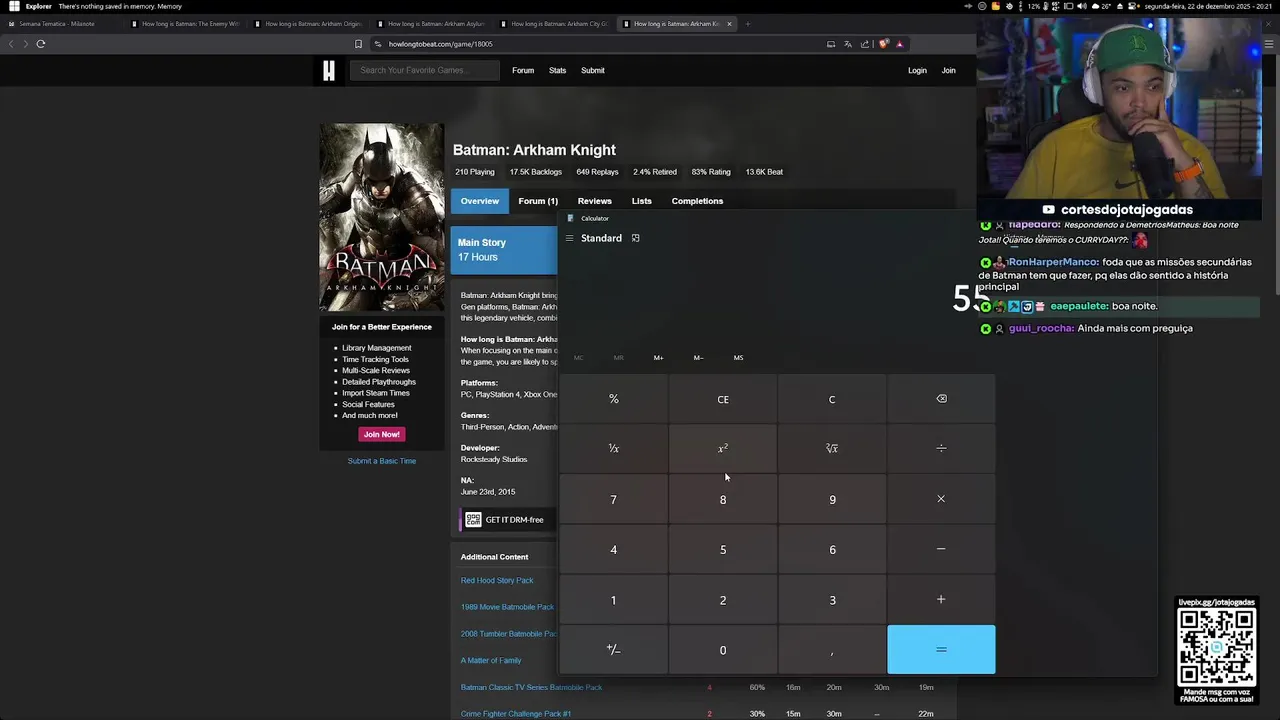Click digit 7 on the calculator
The width and height of the screenshot is (1280, 720).
click(x=614, y=499)
